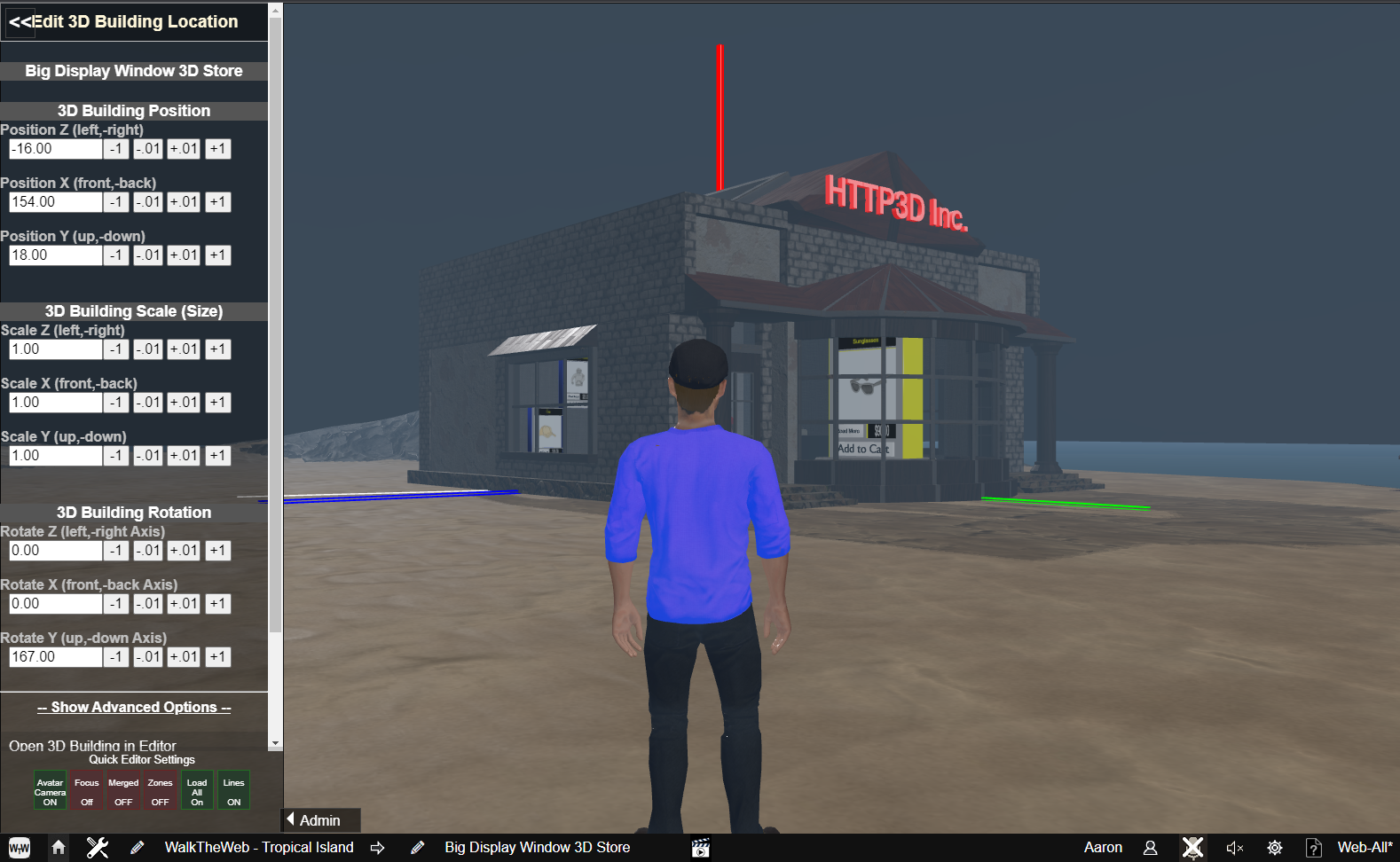1400x862 pixels.
Task: Increase Scale X by .01
Action: tap(184, 403)
